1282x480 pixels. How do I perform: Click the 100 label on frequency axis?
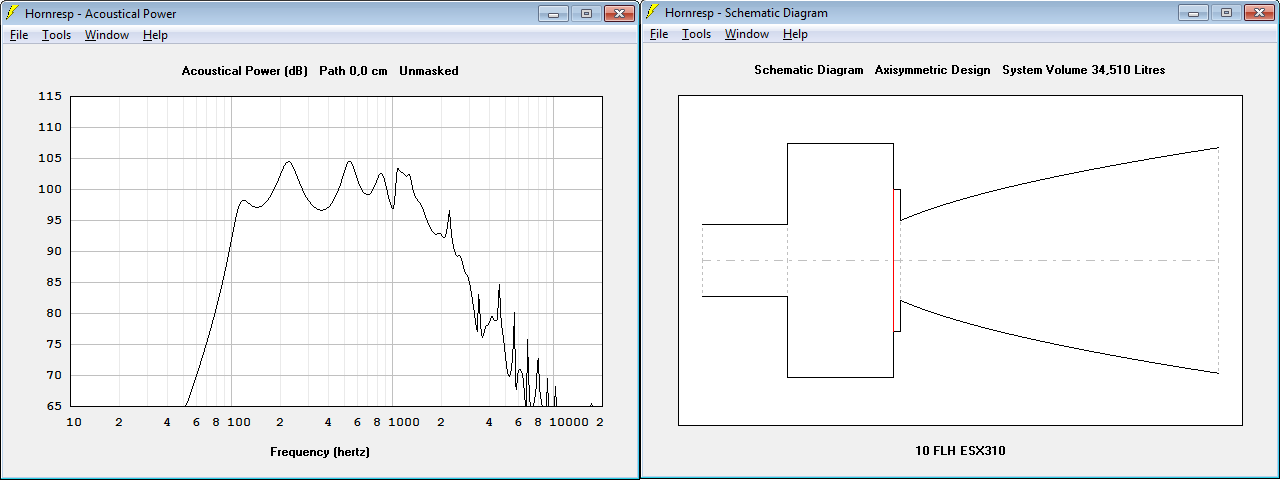(x=238, y=422)
